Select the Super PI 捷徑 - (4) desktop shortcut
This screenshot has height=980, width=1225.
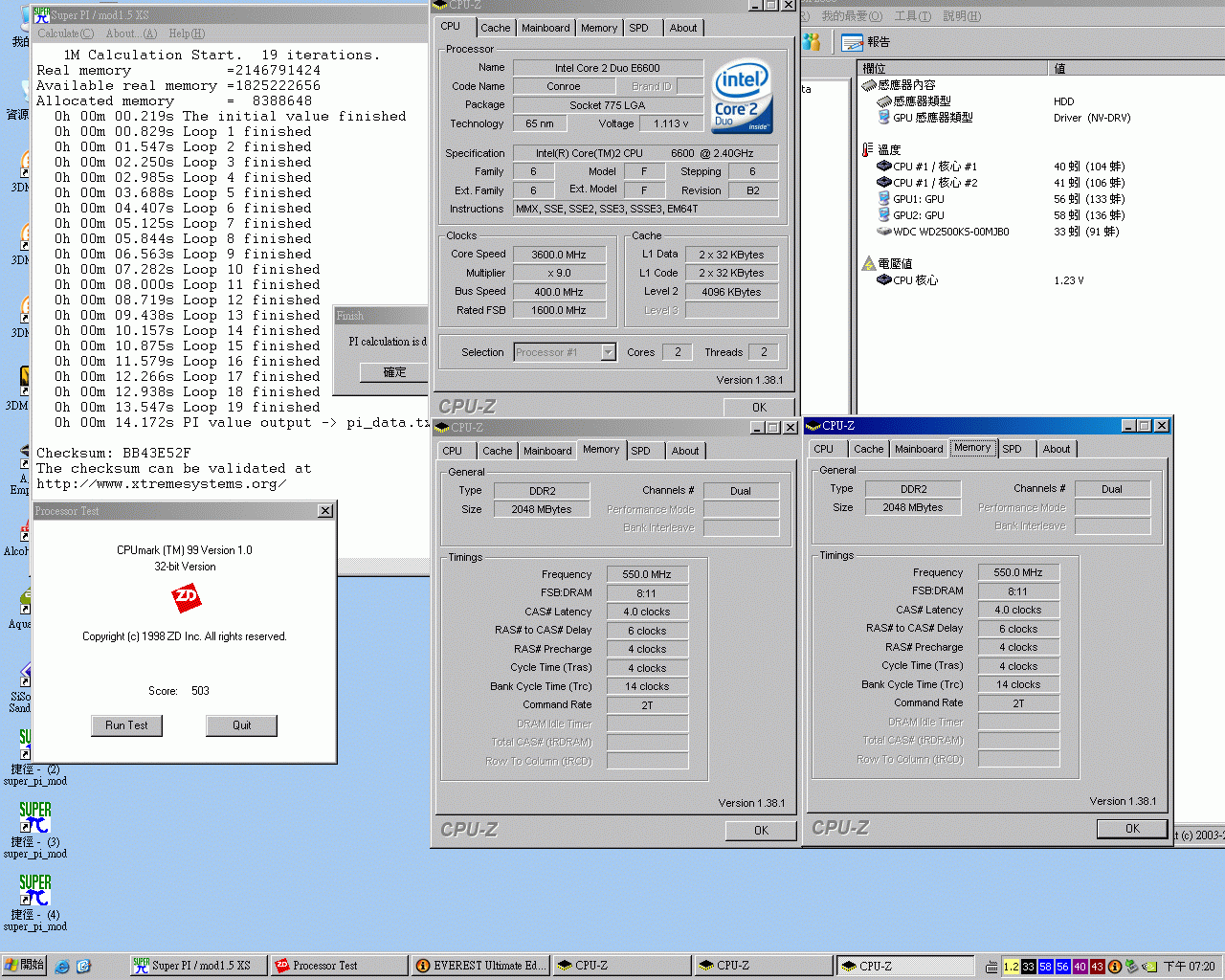coord(35,902)
